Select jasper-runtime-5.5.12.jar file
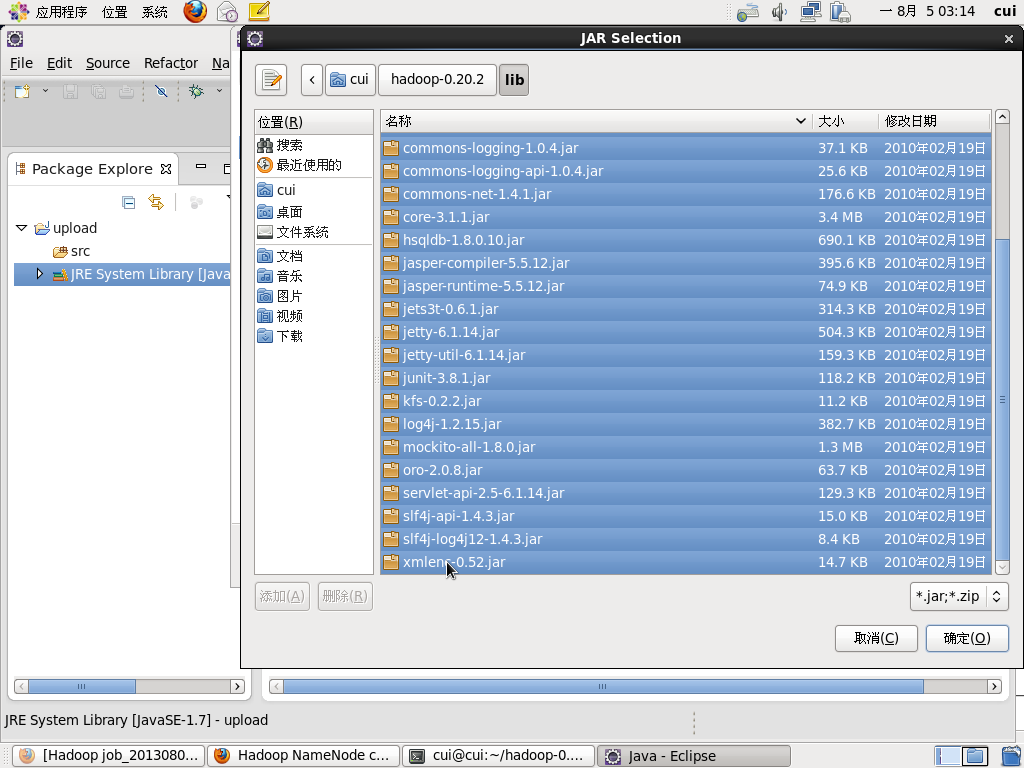 click(x=686, y=286)
